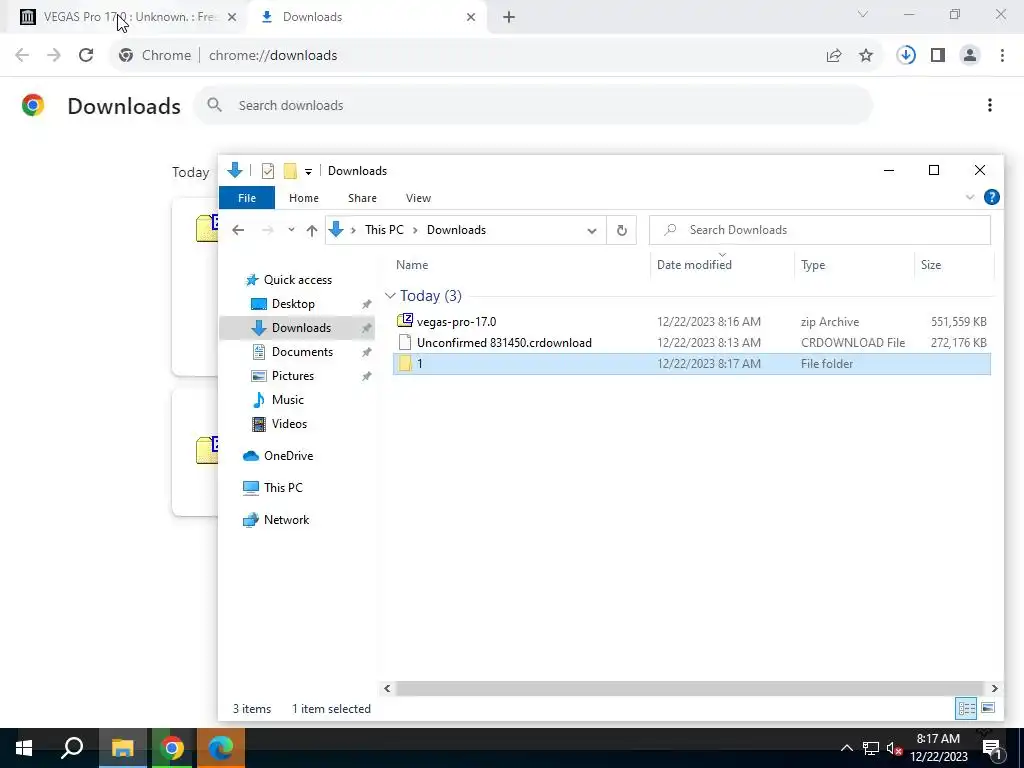The height and width of the screenshot is (768, 1024).
Task: Show hidden system tray icons
Action: (846, 748)
